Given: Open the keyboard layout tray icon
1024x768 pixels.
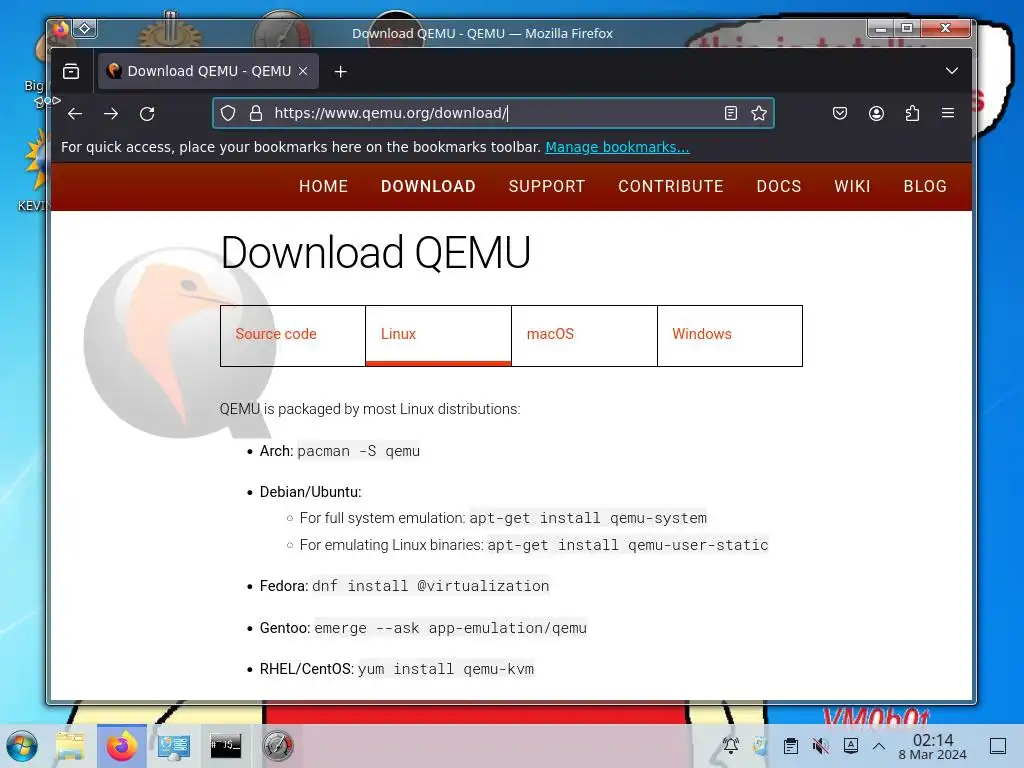Looking at the screenshot, I should [851, 745].
